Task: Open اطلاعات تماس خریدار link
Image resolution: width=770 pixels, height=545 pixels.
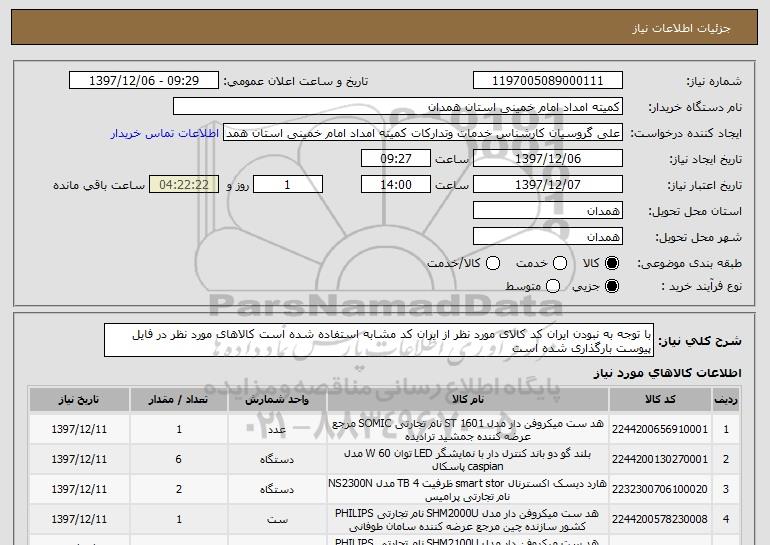Action: tap(165, 134)
